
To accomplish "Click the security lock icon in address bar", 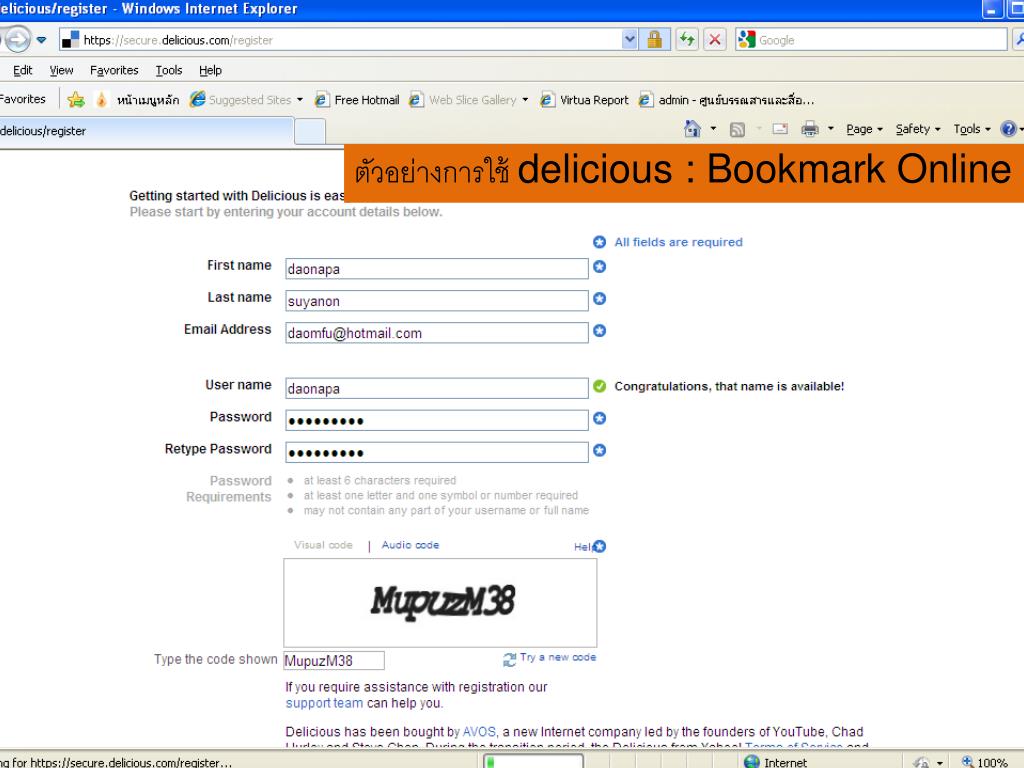I will [654, 40].
